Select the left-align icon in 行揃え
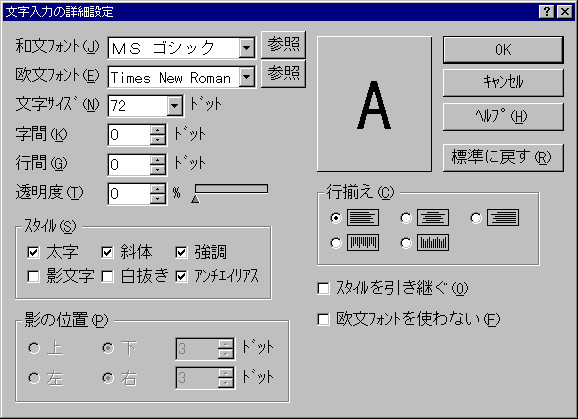The image size is (578, 419). click(363, 217)
